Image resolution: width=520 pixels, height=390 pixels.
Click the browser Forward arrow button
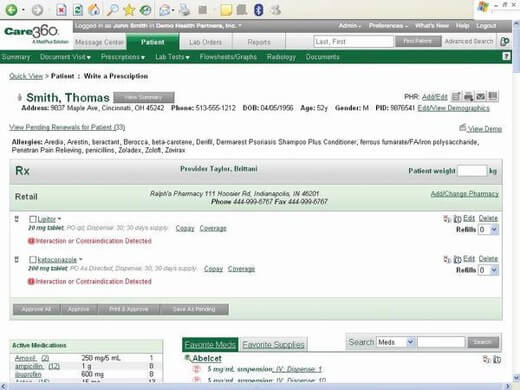click(x=37, y=10)
